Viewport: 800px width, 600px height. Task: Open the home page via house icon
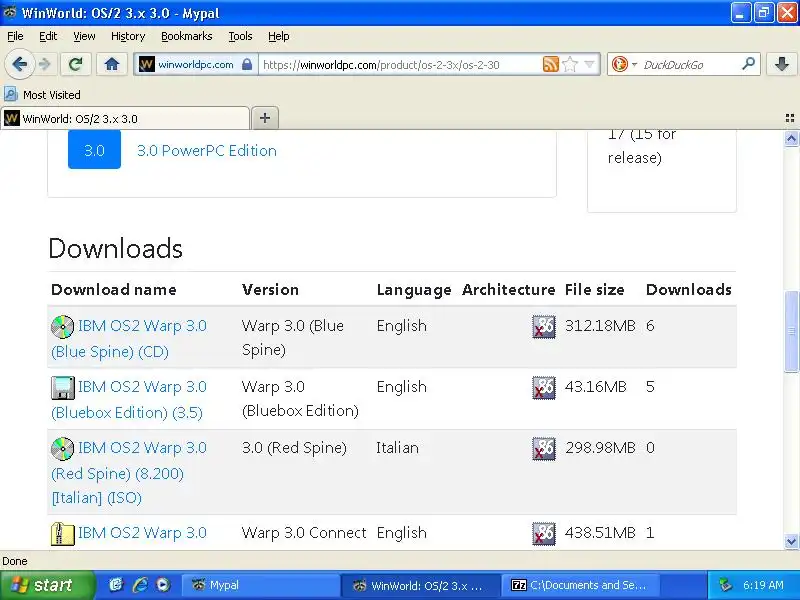[x=112, y=64]
